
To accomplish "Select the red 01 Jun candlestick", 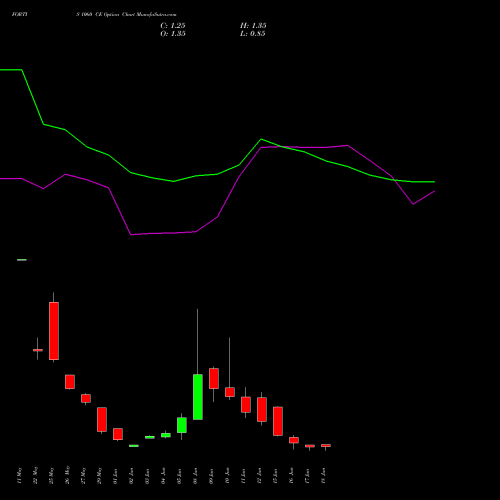I will (x=118, y=434).
